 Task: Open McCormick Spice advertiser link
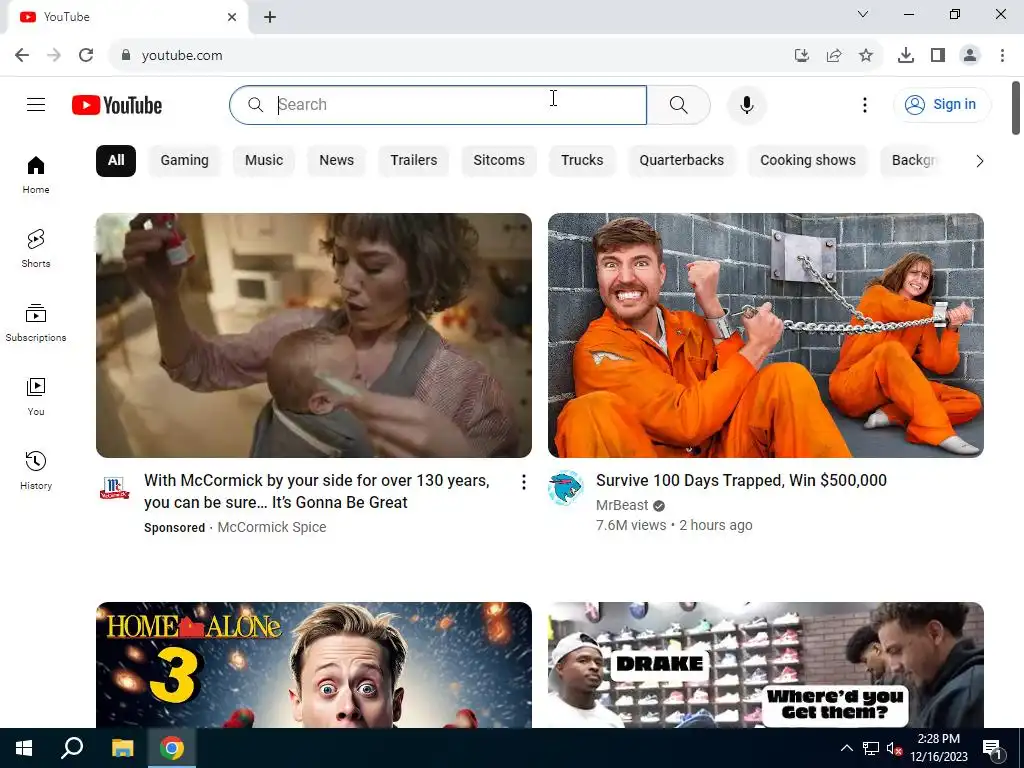[x=272, y=527]
